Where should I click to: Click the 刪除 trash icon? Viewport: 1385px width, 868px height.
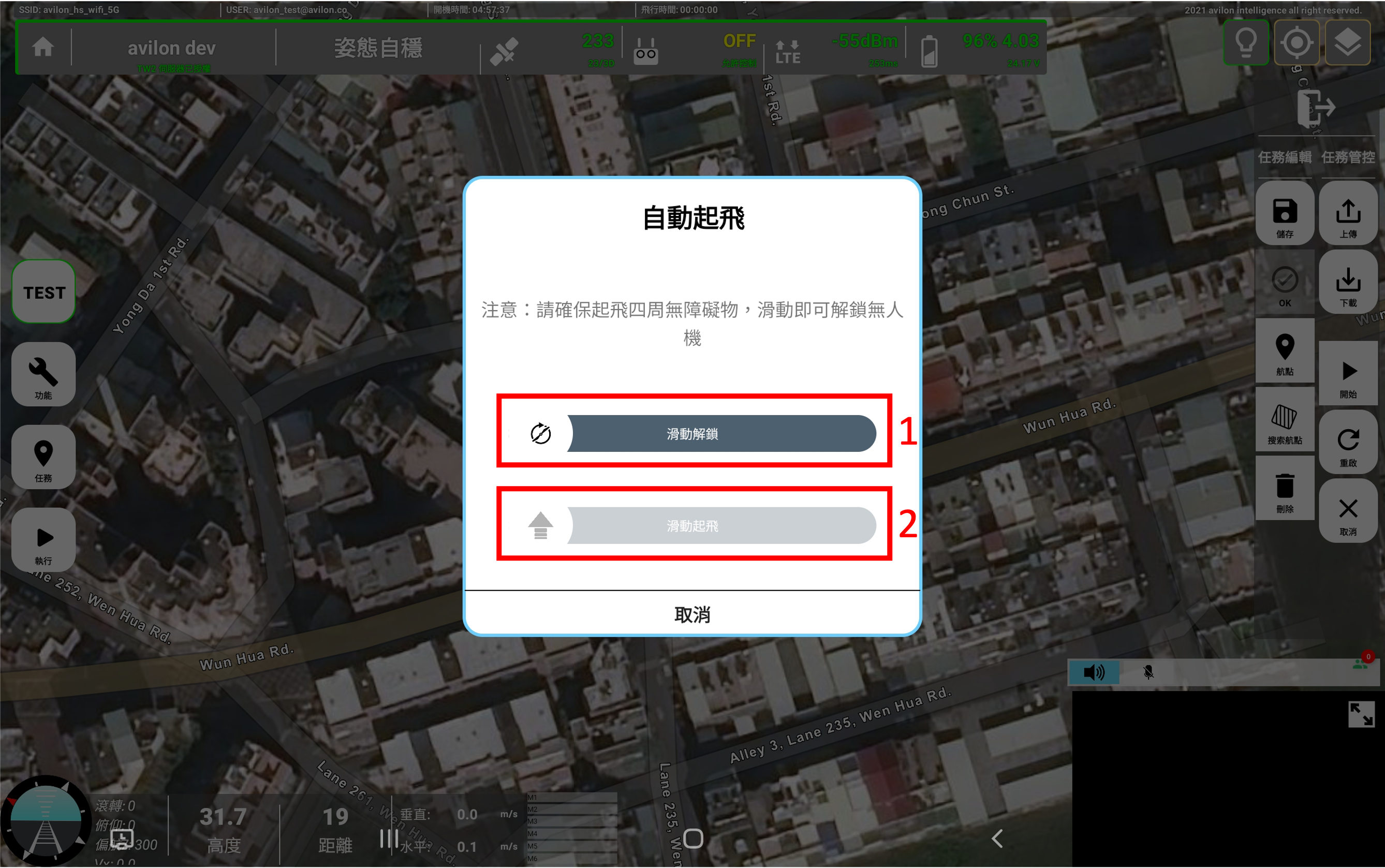point(1285,489)
